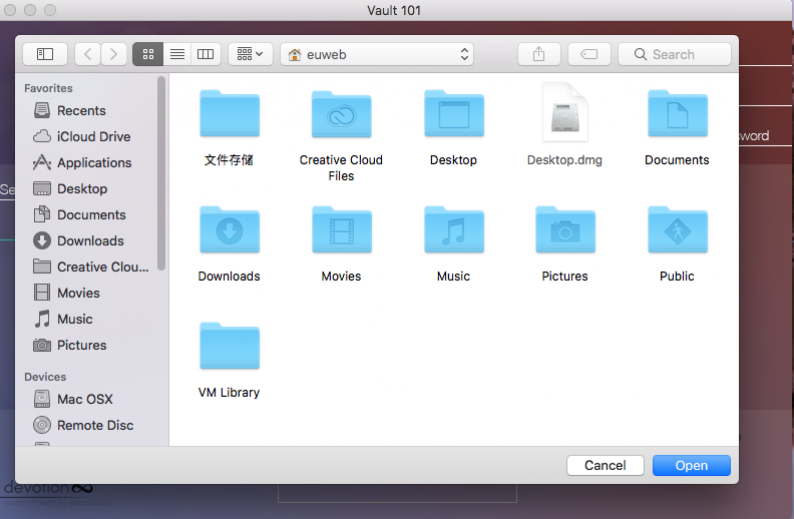Select Creative Cloud in the sidebar
The width and height of the screenshot is (794, 519).
click(90, 267)
